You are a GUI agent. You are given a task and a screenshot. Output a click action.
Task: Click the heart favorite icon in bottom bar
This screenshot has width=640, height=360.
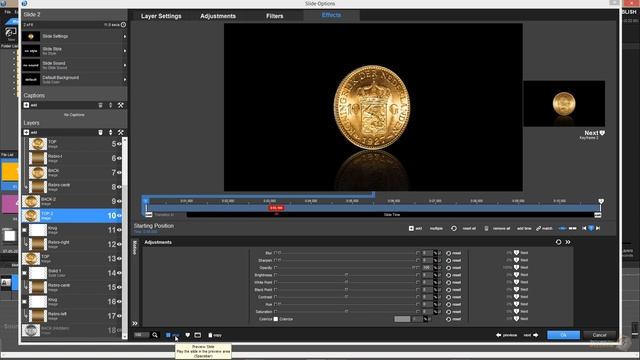pos(188,335)
